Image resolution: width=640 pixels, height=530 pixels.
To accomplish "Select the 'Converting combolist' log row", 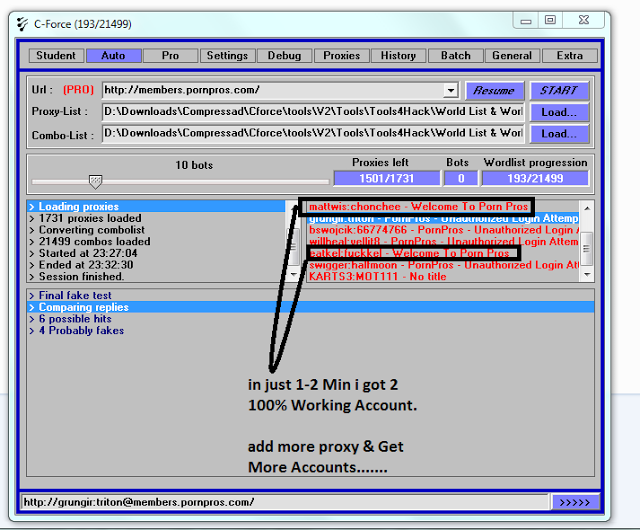I will point(157,230).
